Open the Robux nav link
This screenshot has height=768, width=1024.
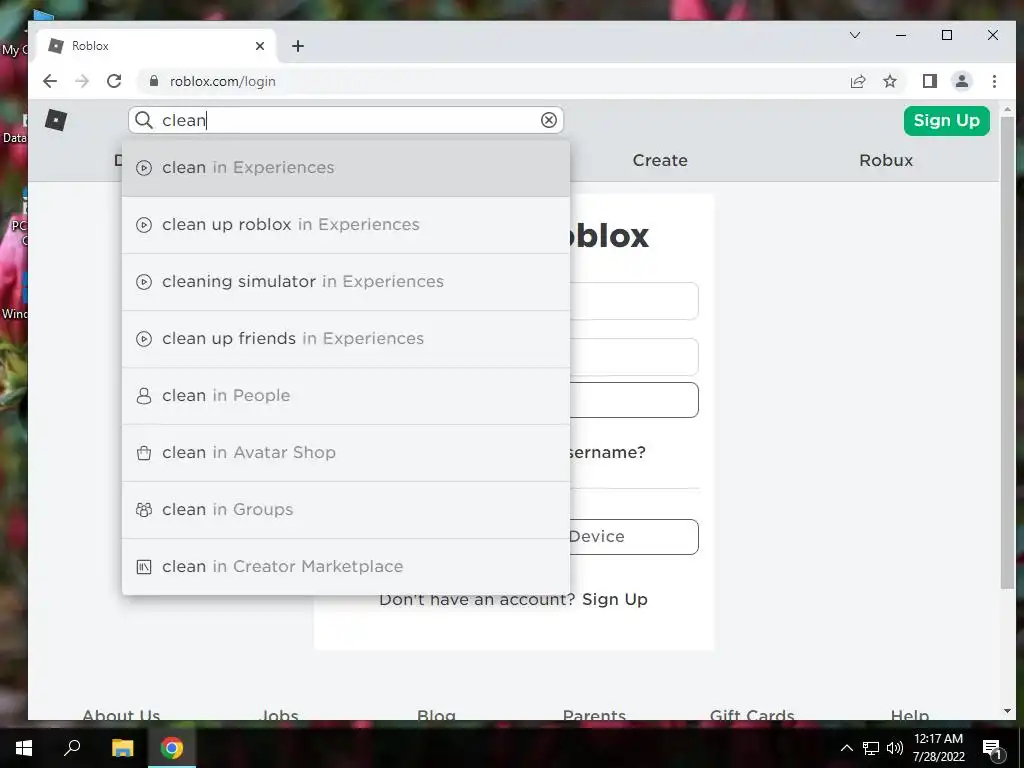point(886,161)
